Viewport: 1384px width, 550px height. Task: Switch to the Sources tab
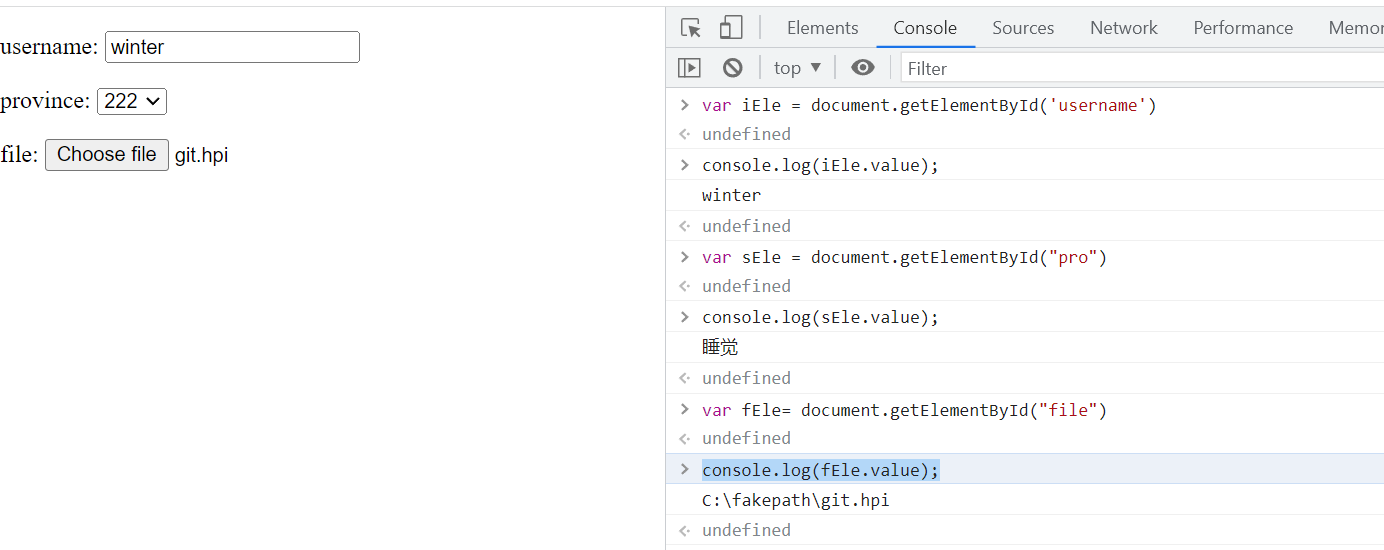coord(1023,28)
